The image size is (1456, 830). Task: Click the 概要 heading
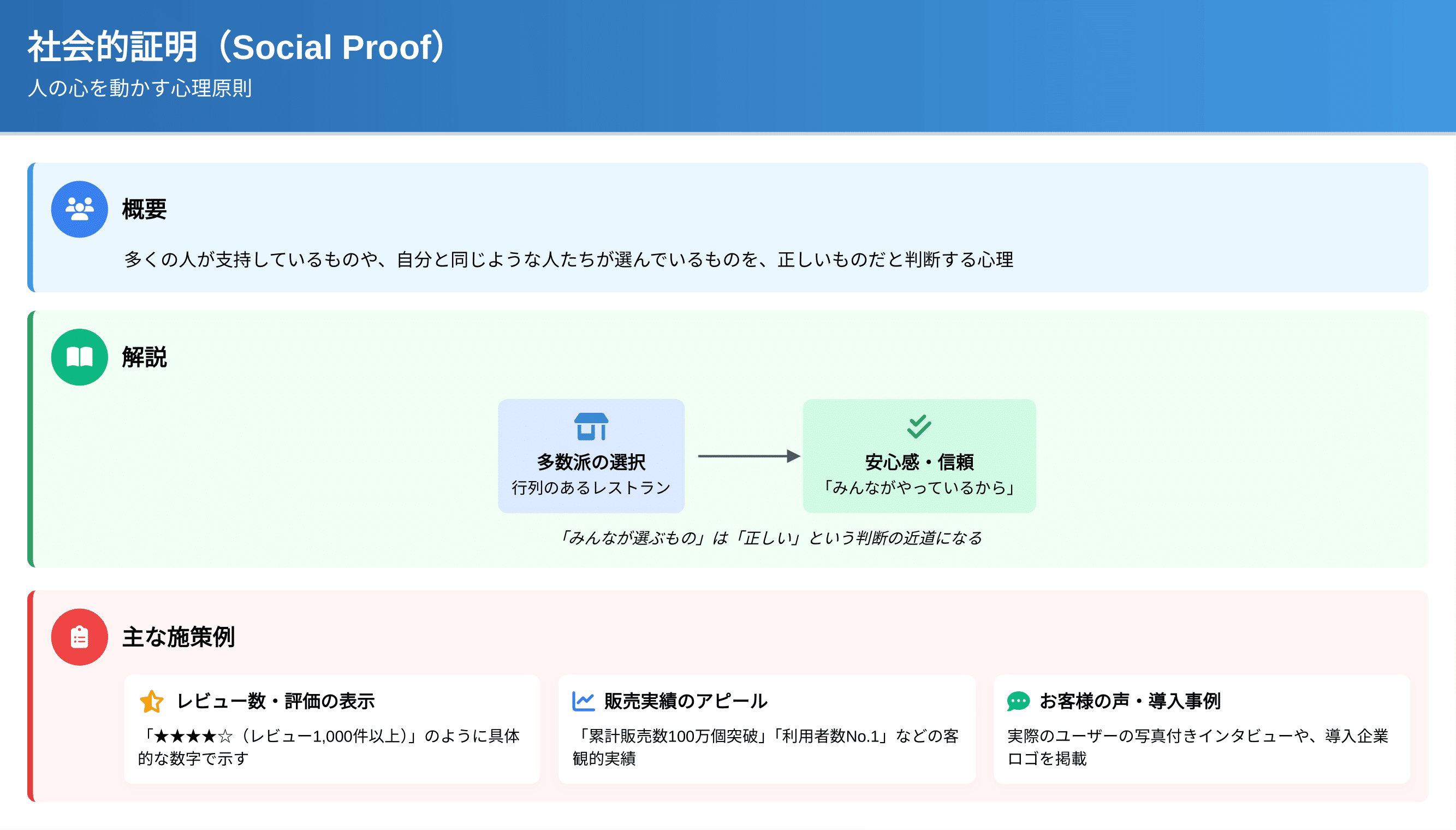(144, 209)
